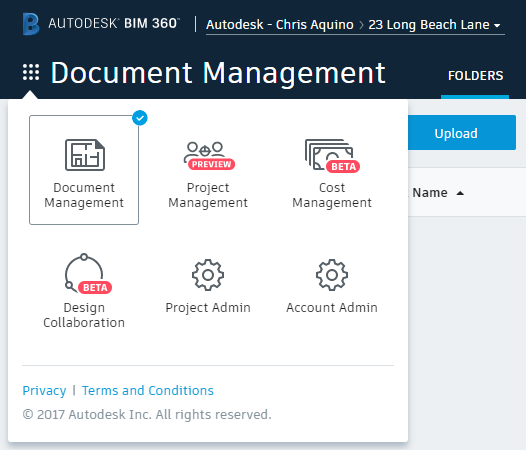Open the Privacy link
Viewport: 526px width, 450px height.
tap(44, 391)
